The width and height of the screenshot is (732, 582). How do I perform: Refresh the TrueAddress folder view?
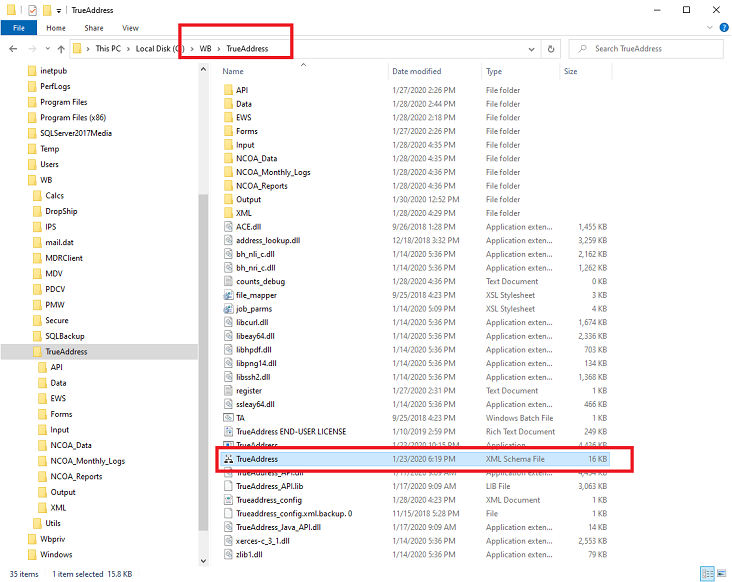(551, 49)
